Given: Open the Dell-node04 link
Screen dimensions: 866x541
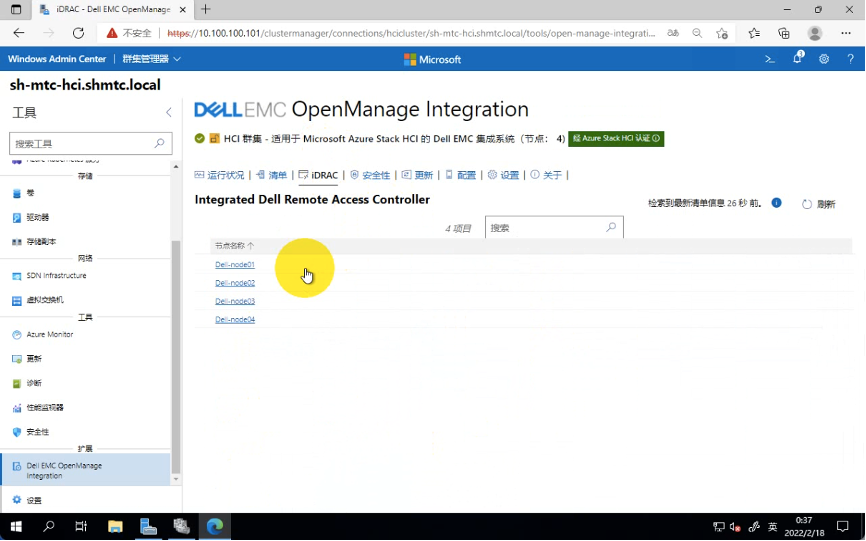Looking at the screenshot, I should tap(235, 319).
